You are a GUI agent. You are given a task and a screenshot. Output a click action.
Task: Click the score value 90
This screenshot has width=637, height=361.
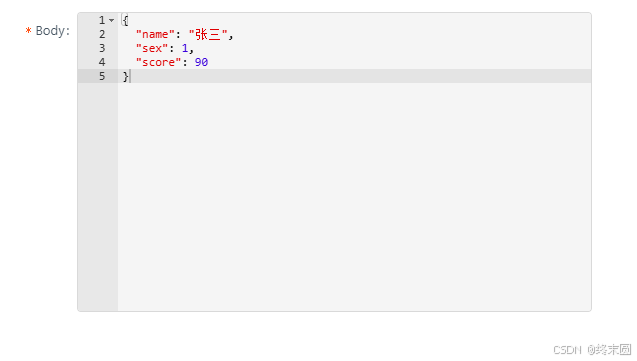point(202,62)
